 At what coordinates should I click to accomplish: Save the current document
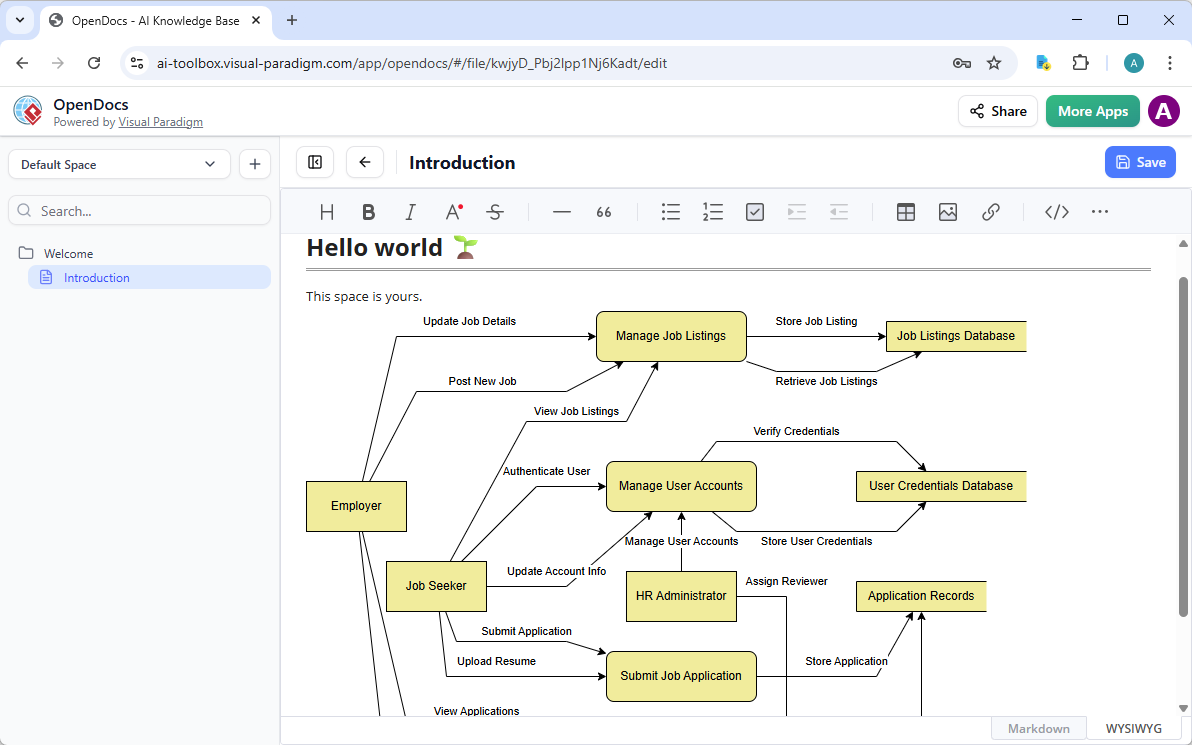pyautogui.click(x=1140, y=161)
